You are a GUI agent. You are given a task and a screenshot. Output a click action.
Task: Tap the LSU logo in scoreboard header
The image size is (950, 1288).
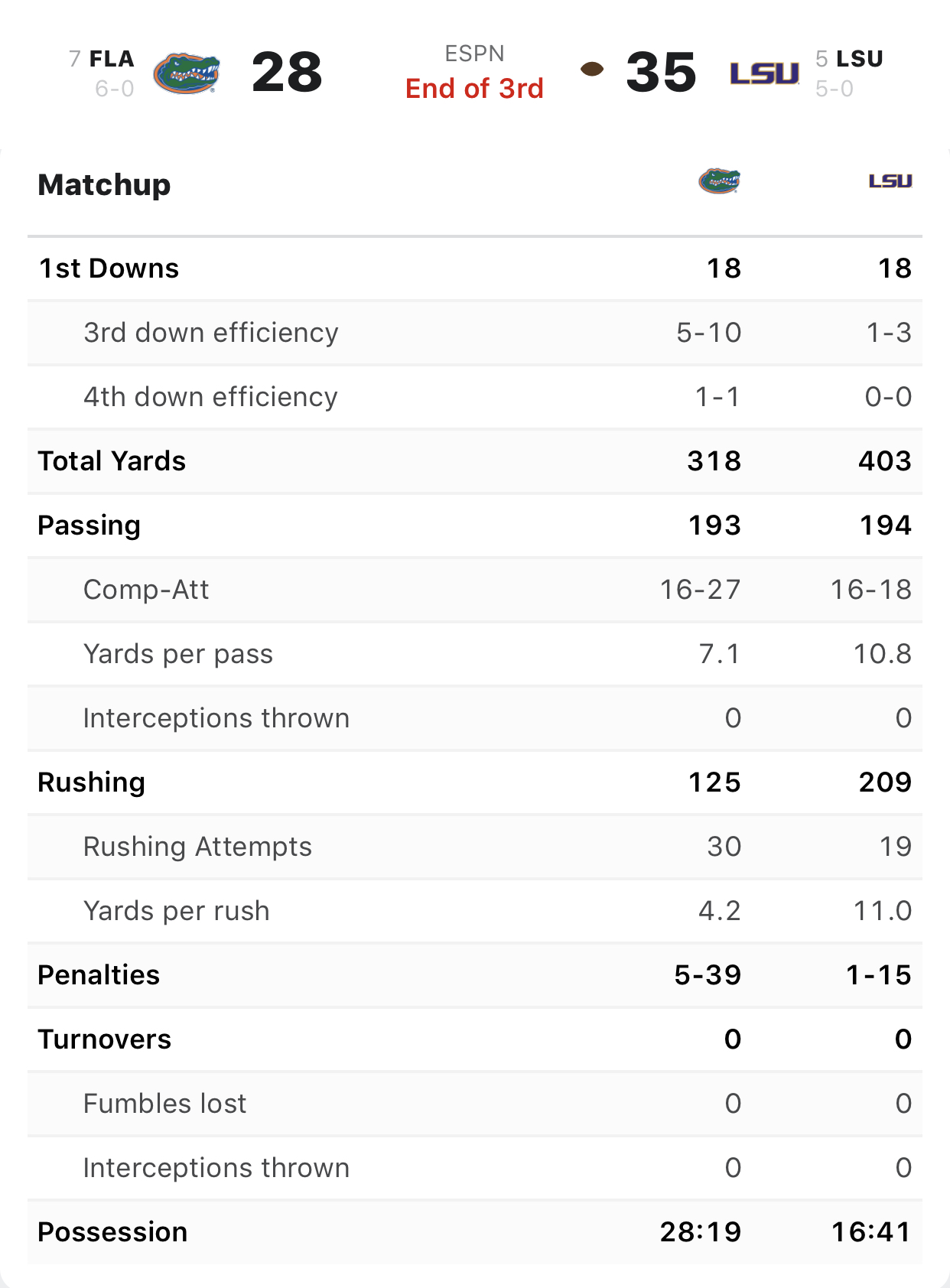click(x=764, y=73)
